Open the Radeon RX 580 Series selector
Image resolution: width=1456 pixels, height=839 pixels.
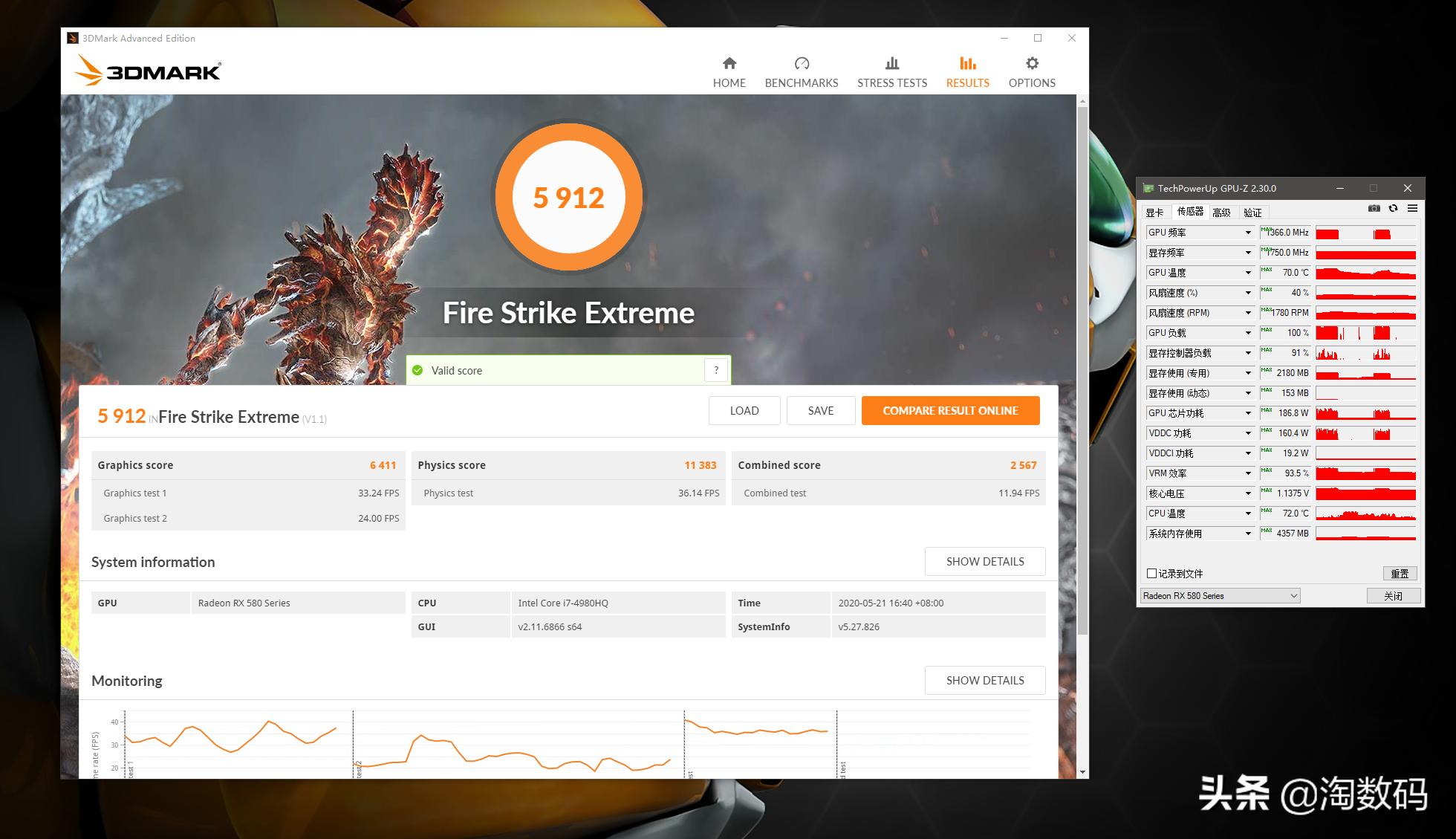tap(1220, 595)
